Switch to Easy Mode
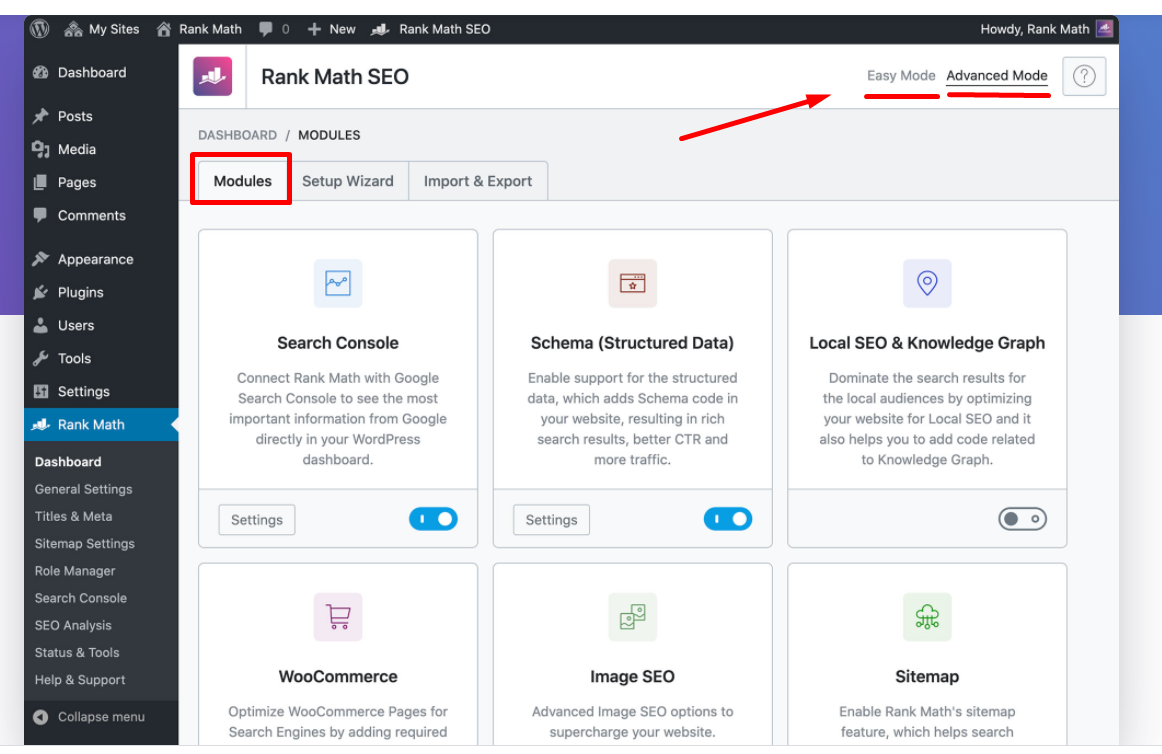Image resolution: width=1162 pixels, height=754 pixels. tap(901, 76)
